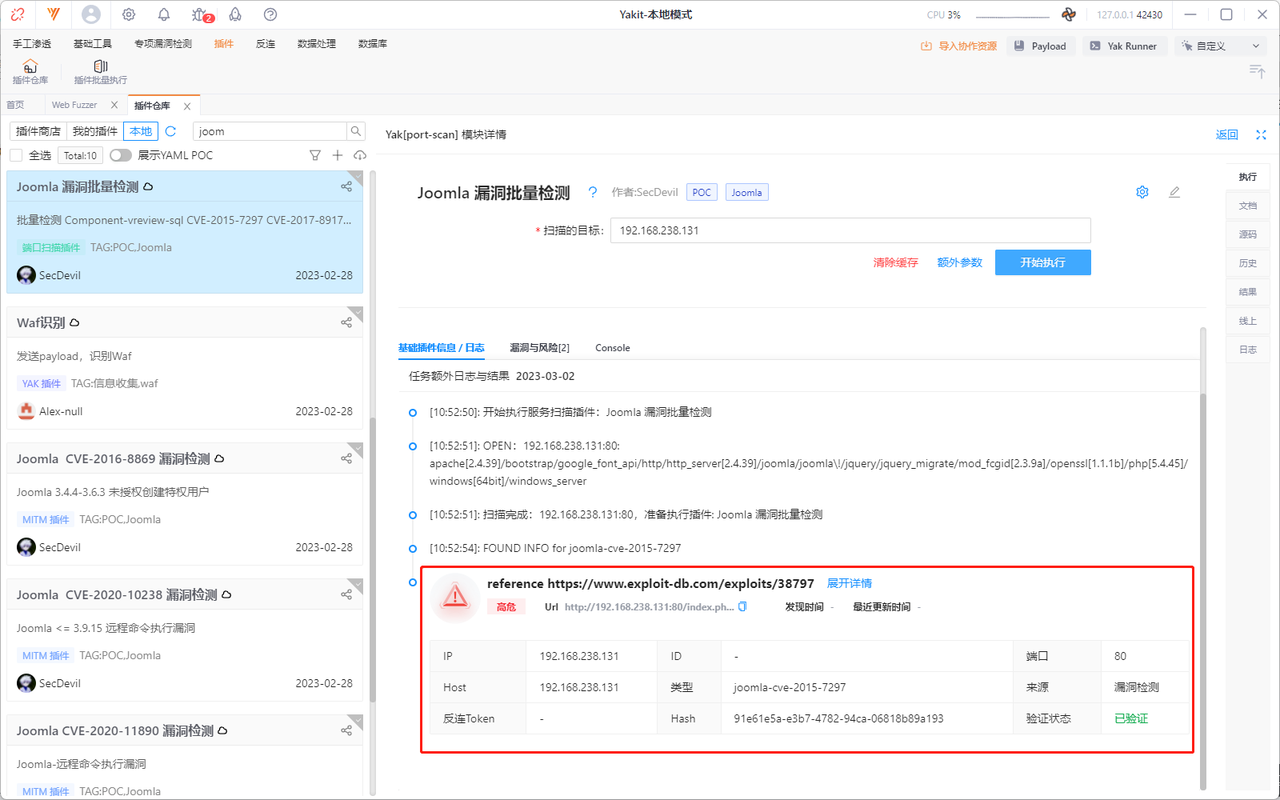Image resolution: width=1280 pixels, height=800 pixels.
Task: Switch to the Console tab
Action: 612,348
